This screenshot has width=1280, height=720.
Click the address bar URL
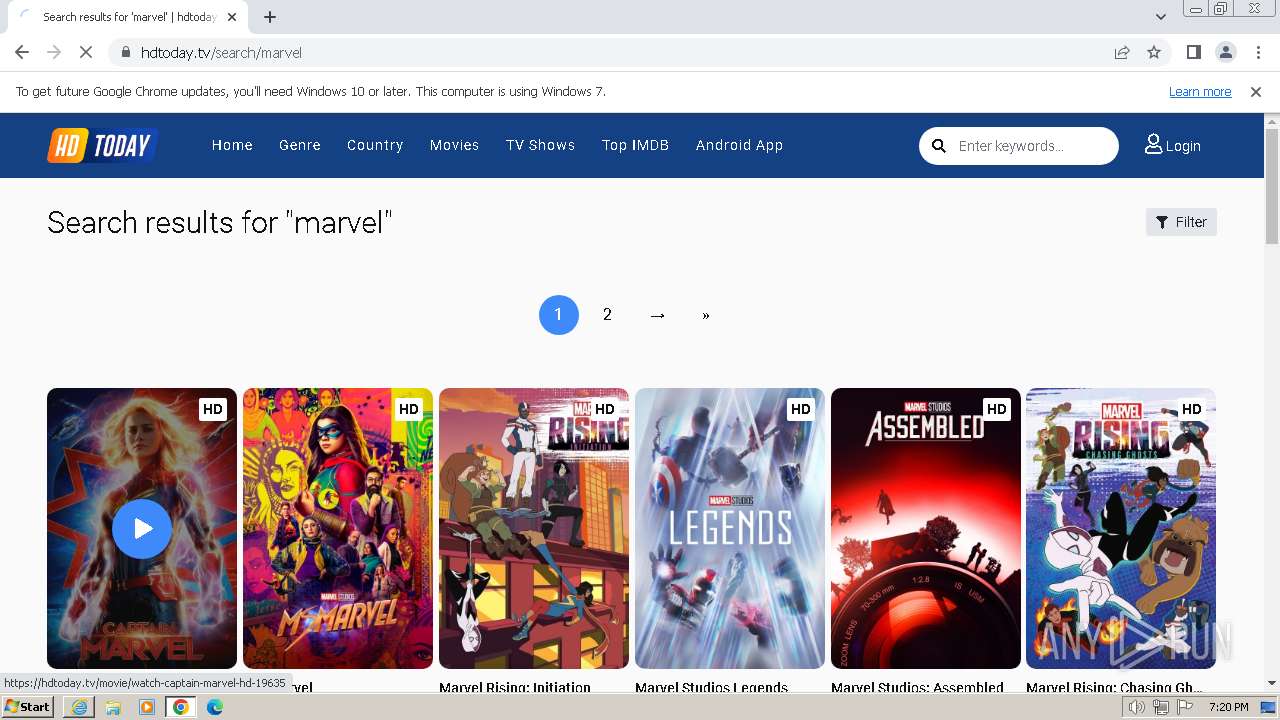point(221,52)
